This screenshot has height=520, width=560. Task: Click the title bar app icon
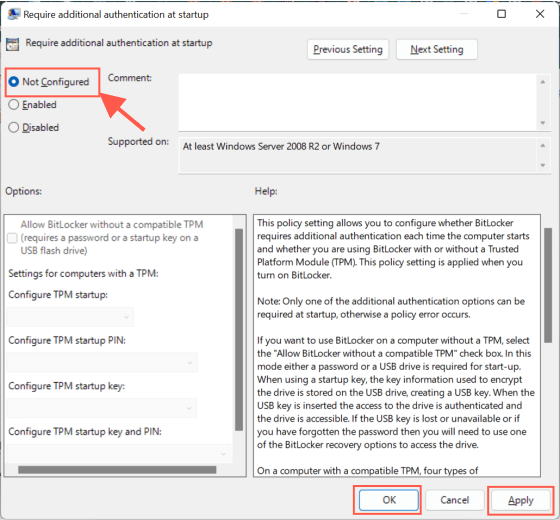[x=14, y=14]
